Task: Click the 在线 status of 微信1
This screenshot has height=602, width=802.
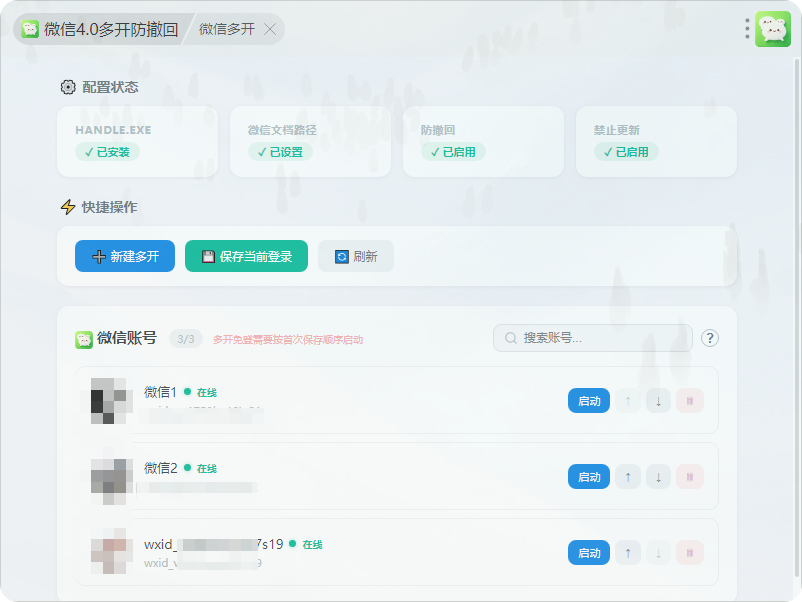Action: [207, 392]
